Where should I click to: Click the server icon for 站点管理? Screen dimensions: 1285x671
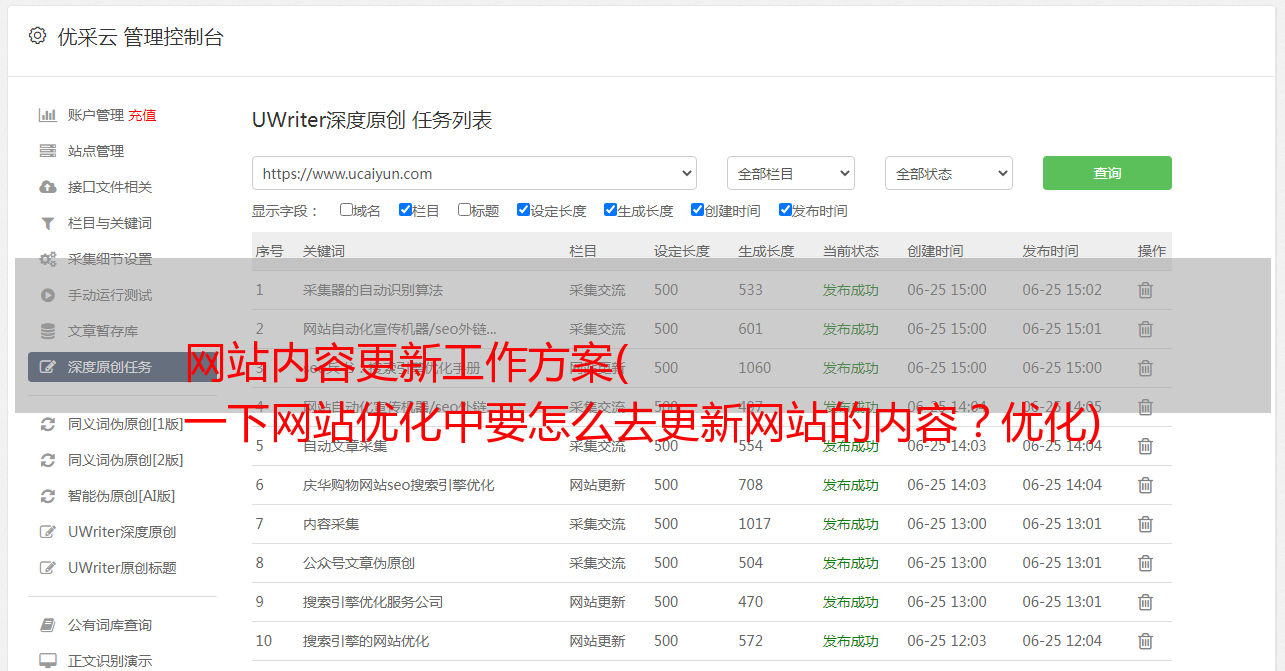point(47,151)
